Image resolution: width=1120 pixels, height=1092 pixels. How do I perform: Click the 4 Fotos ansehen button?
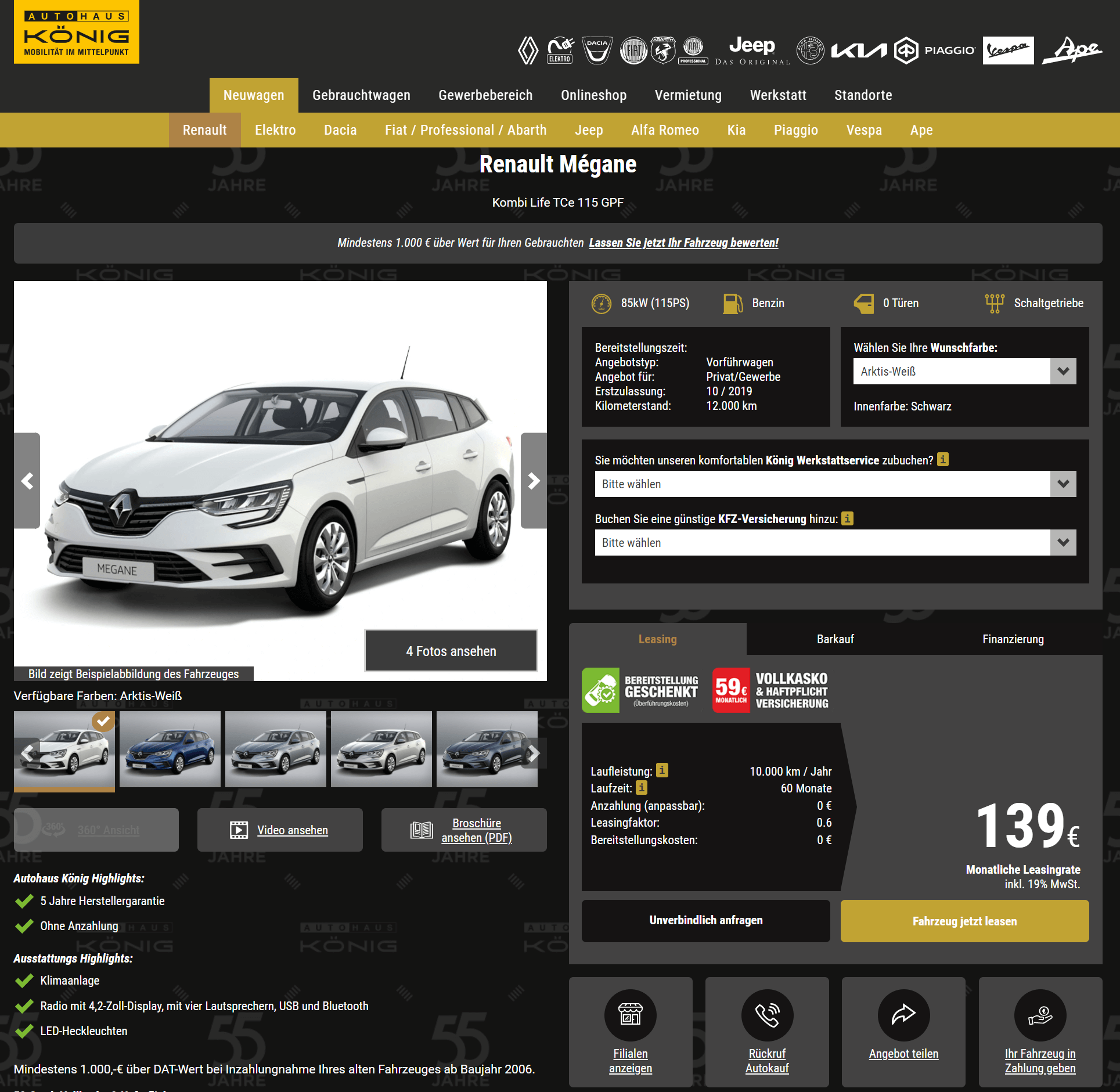pos(451,651)
